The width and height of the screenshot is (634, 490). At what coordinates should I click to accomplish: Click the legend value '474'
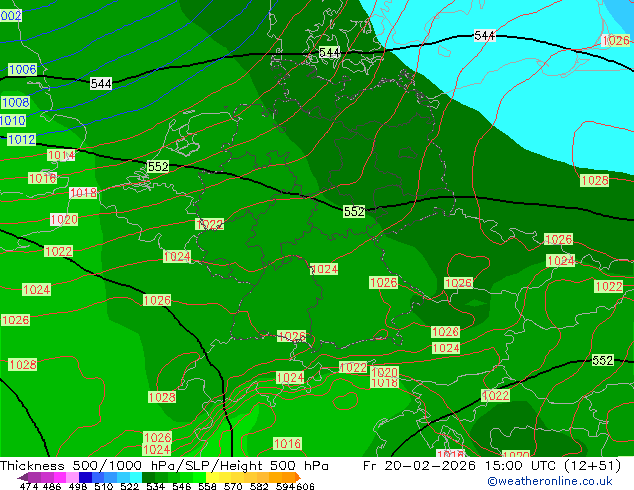point(29,486)
